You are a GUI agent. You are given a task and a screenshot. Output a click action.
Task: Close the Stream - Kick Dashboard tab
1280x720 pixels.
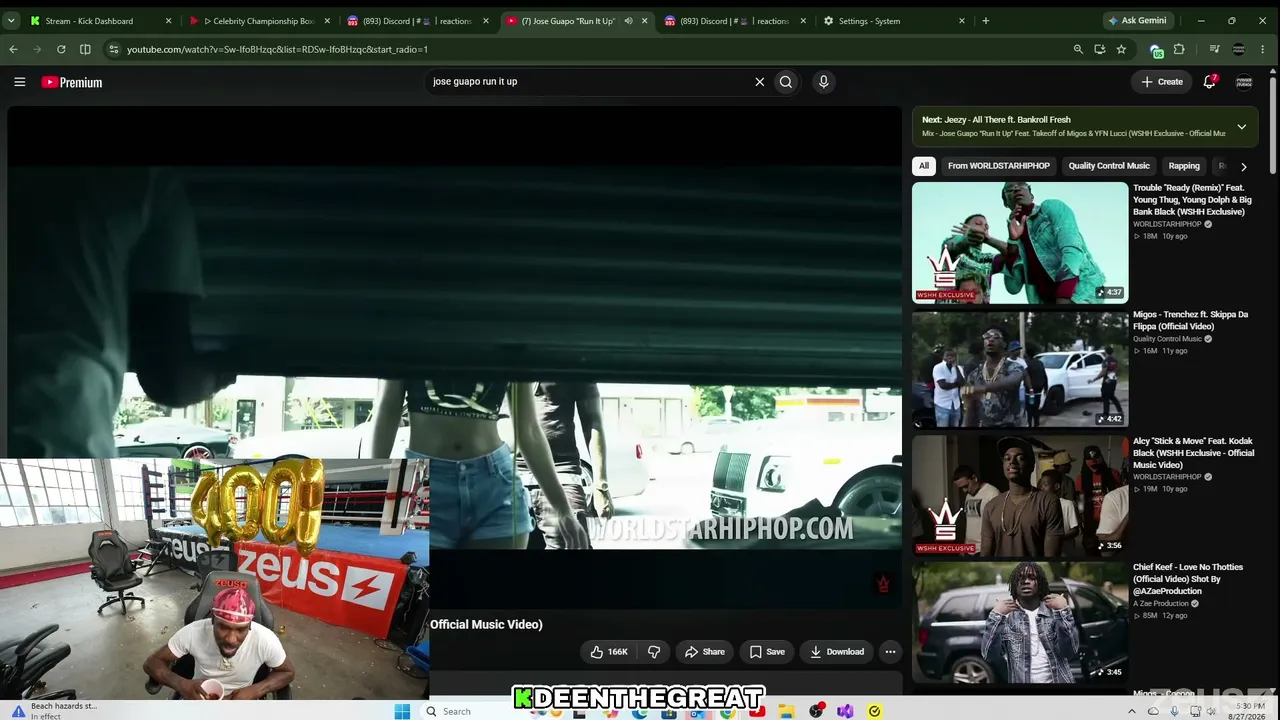168,21
